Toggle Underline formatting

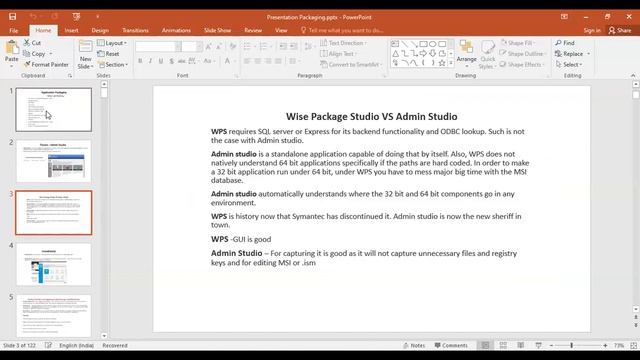tap(161, 61)
